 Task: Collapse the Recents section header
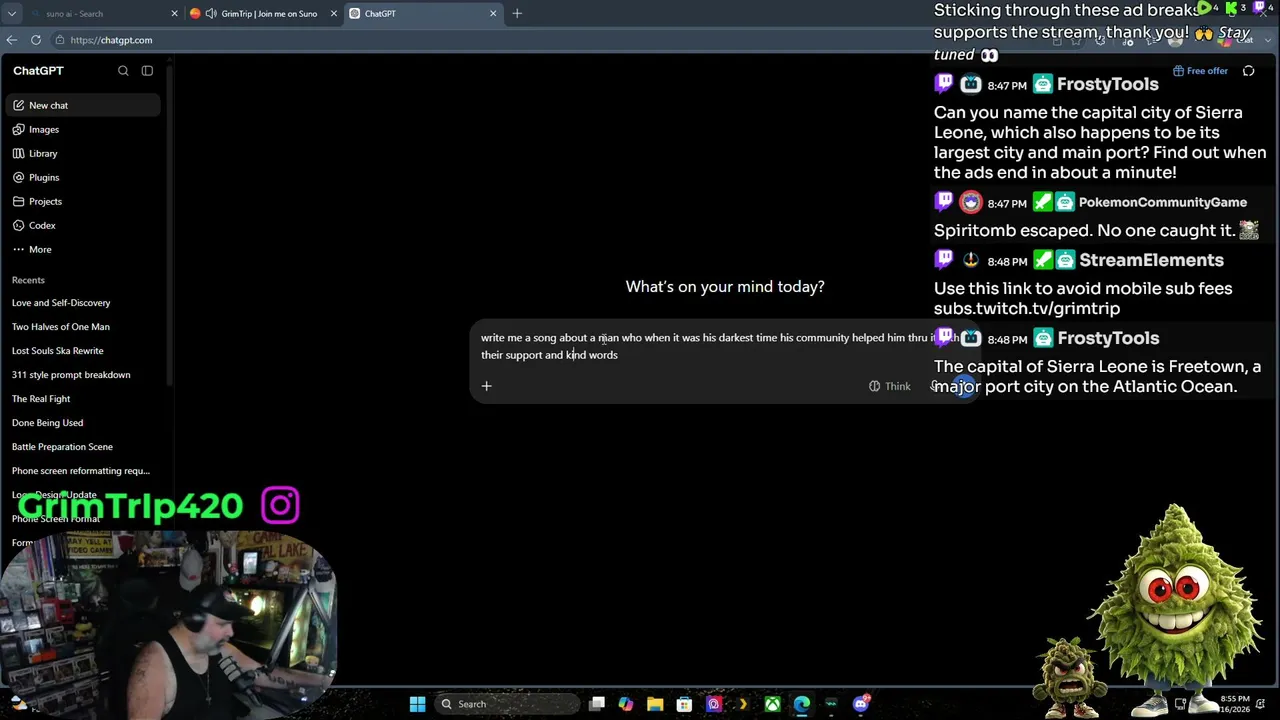point(28,280)
